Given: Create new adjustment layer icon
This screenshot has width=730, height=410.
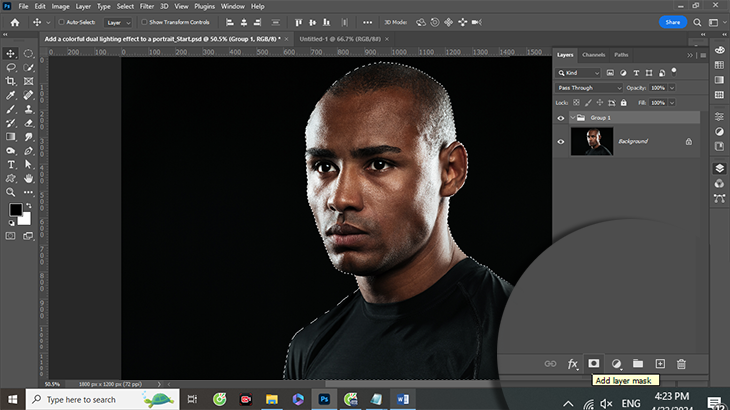Looking at the screenshot, I should pyautogui.click(x=616, y=364).
